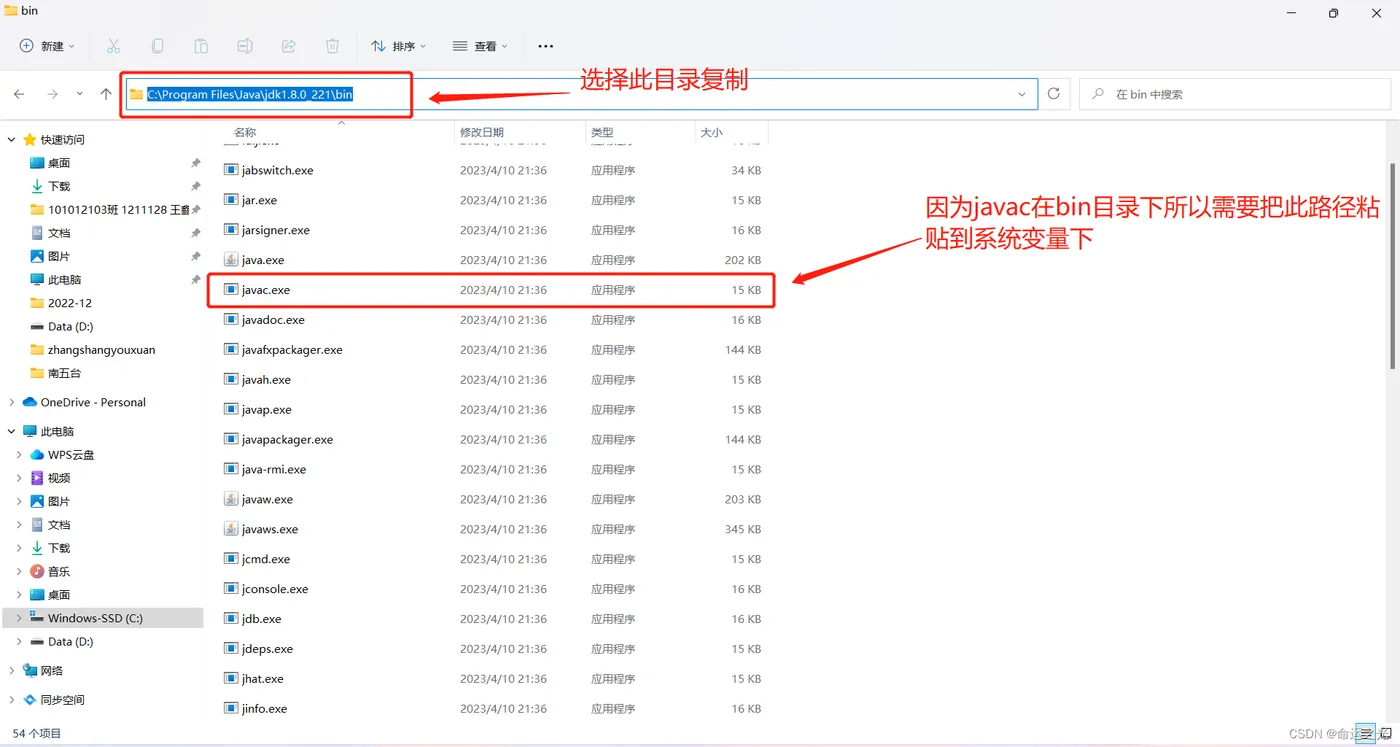The height and width of the screenshot is (747, 1400).
Task: Click the 同步空间 sync icon
Action: click(x=29, y=700)
